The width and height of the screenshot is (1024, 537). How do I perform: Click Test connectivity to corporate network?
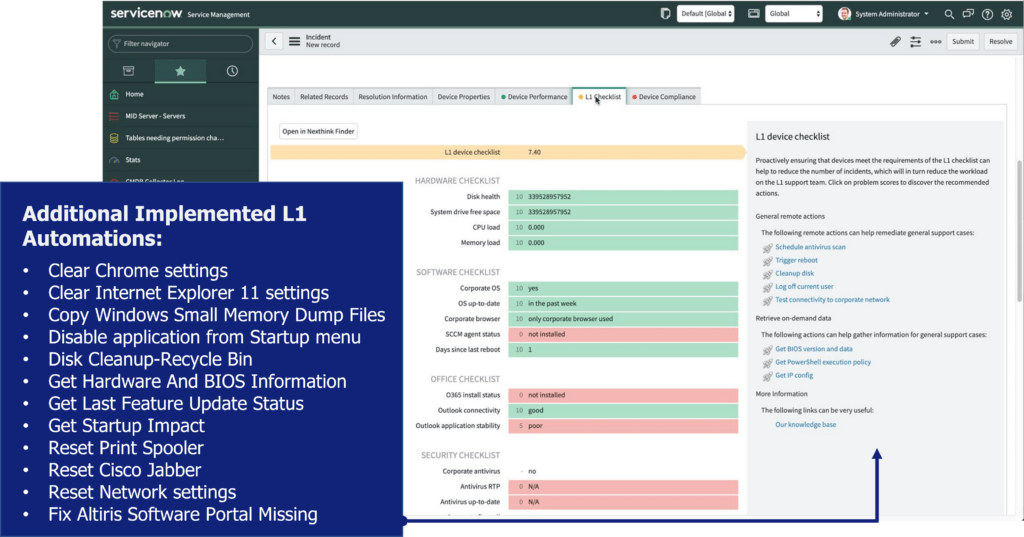tap(832, 299)
